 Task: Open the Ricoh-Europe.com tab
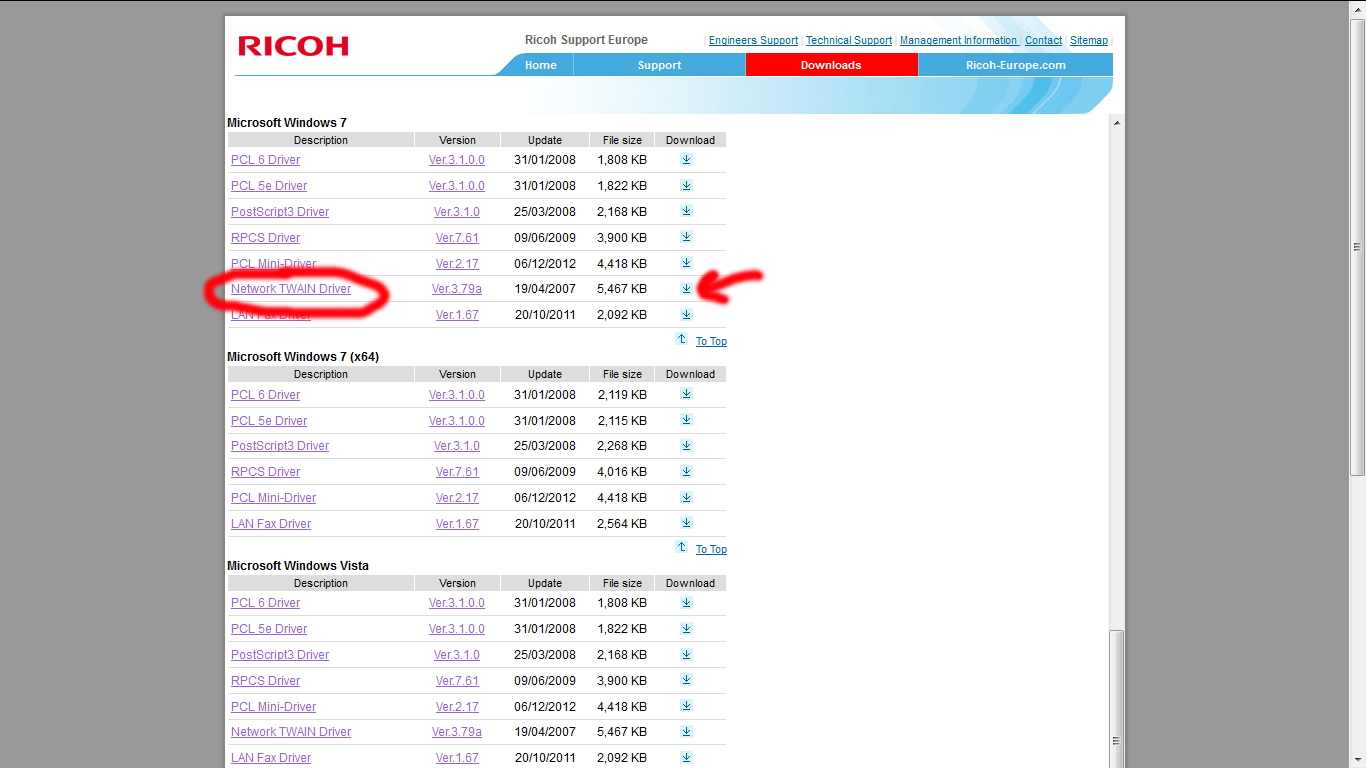click(x=1015, y=65)
